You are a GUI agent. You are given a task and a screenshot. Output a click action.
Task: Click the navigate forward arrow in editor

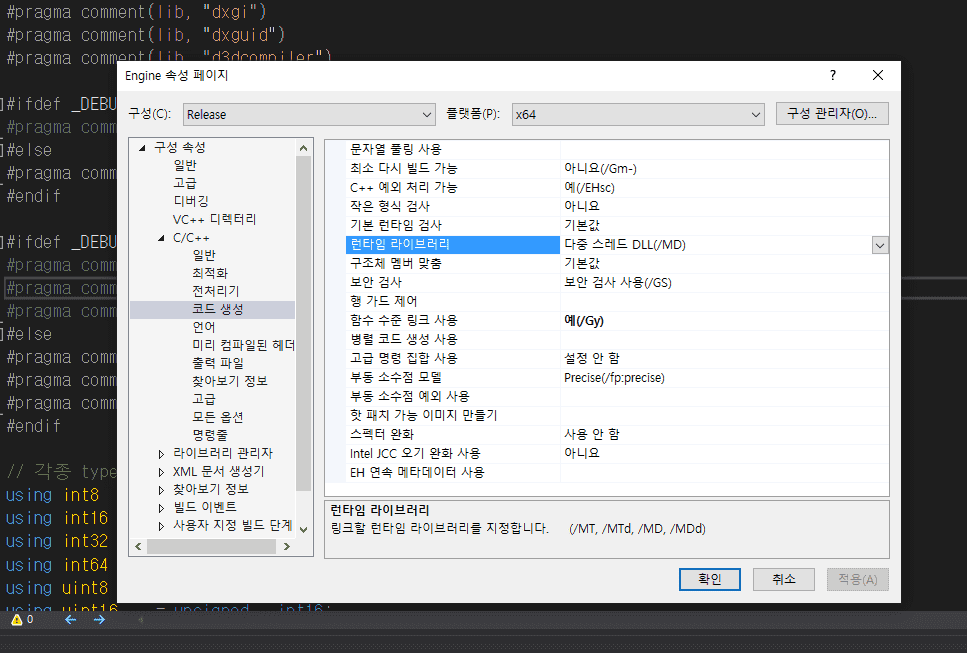99,620
